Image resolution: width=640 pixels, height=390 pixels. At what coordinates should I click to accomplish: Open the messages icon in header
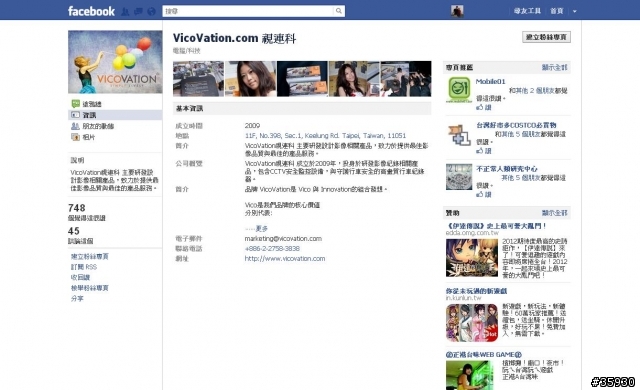(138, 11)
